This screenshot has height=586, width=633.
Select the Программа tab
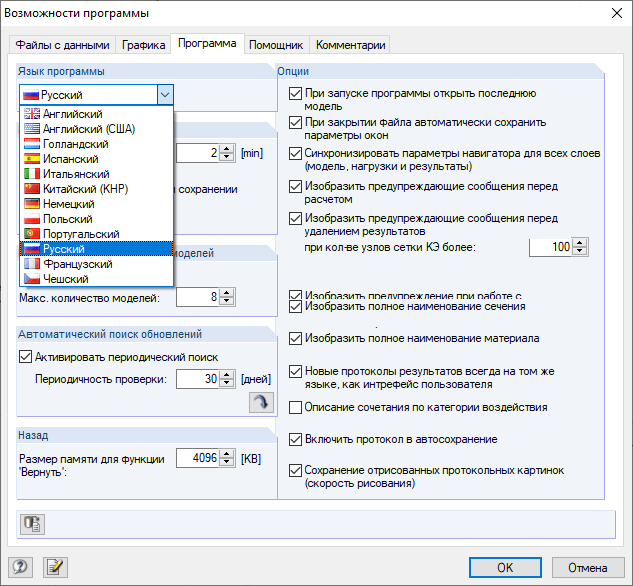pyautogui.click(x=207, y=43)
